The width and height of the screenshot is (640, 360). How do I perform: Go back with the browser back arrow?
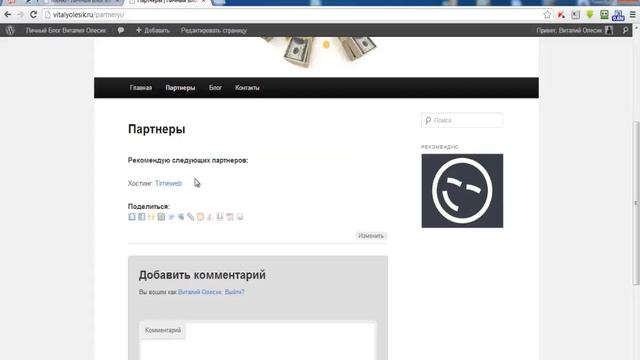click(8, 15)
